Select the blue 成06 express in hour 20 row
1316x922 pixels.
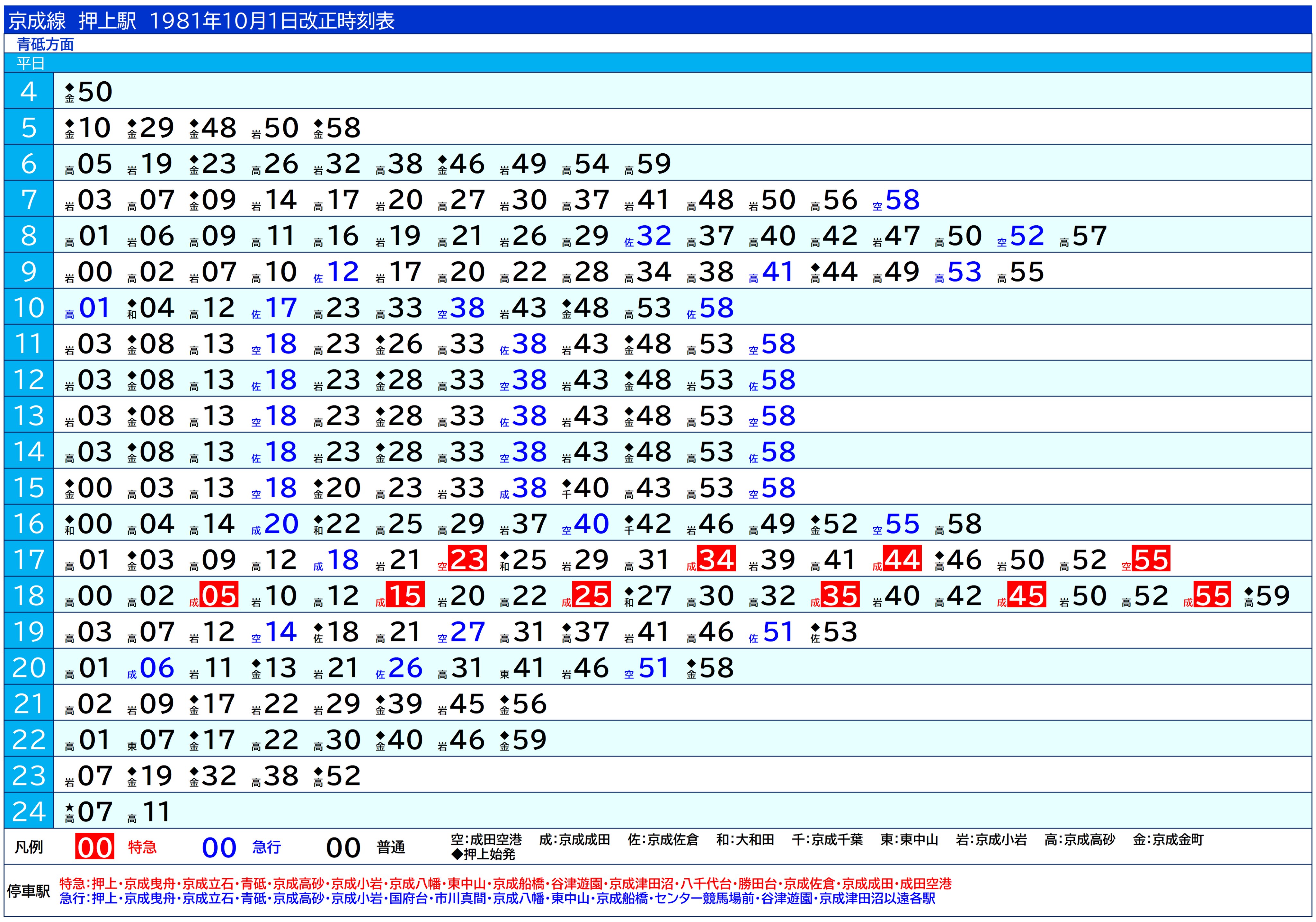pos(150,668)
